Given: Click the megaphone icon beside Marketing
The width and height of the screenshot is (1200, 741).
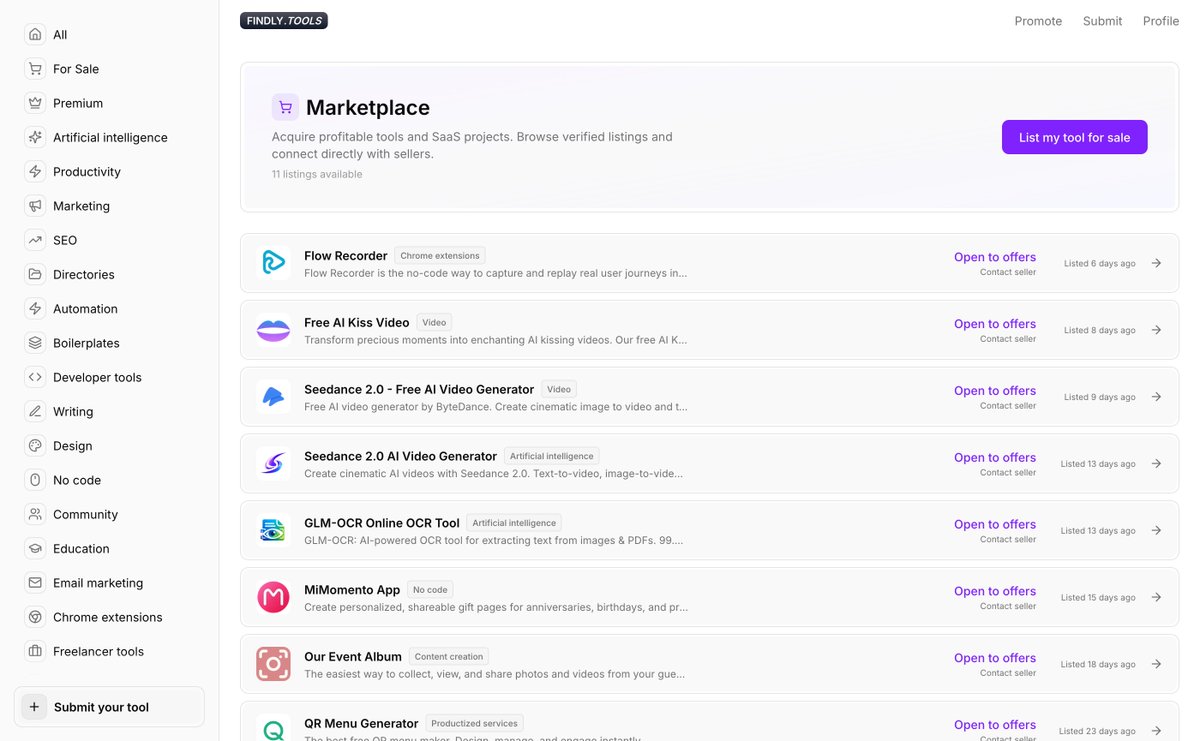Looking at the screenshot, I should (35, 206).
